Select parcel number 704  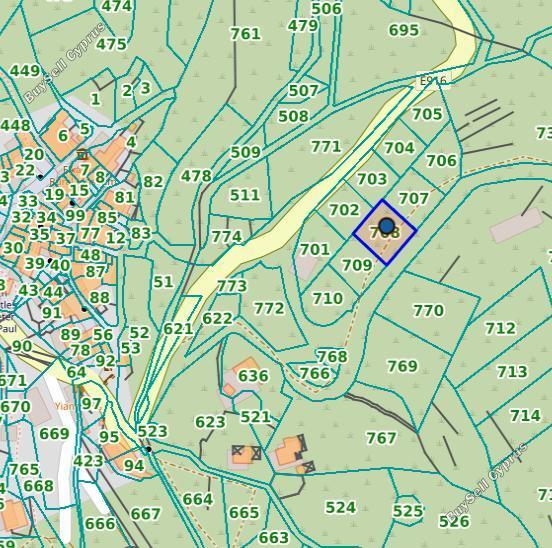399,148
